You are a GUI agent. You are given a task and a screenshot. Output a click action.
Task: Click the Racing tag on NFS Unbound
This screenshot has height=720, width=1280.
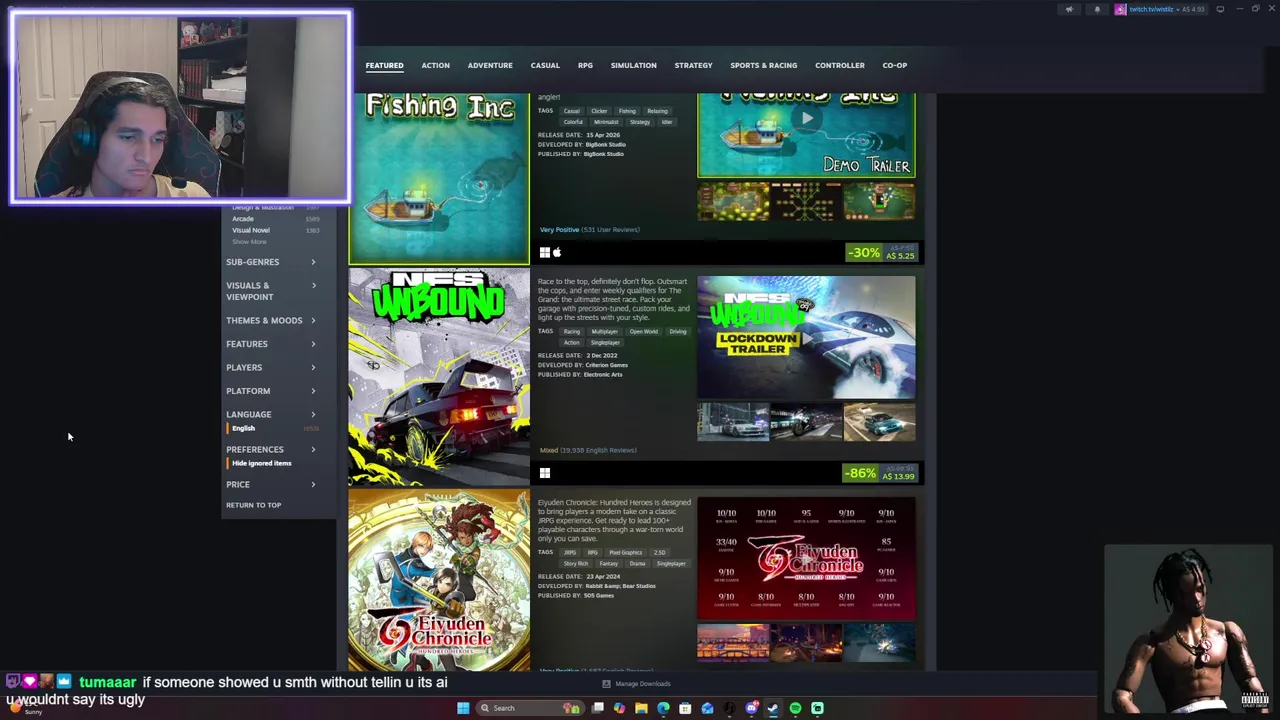[x=572, y=332]
